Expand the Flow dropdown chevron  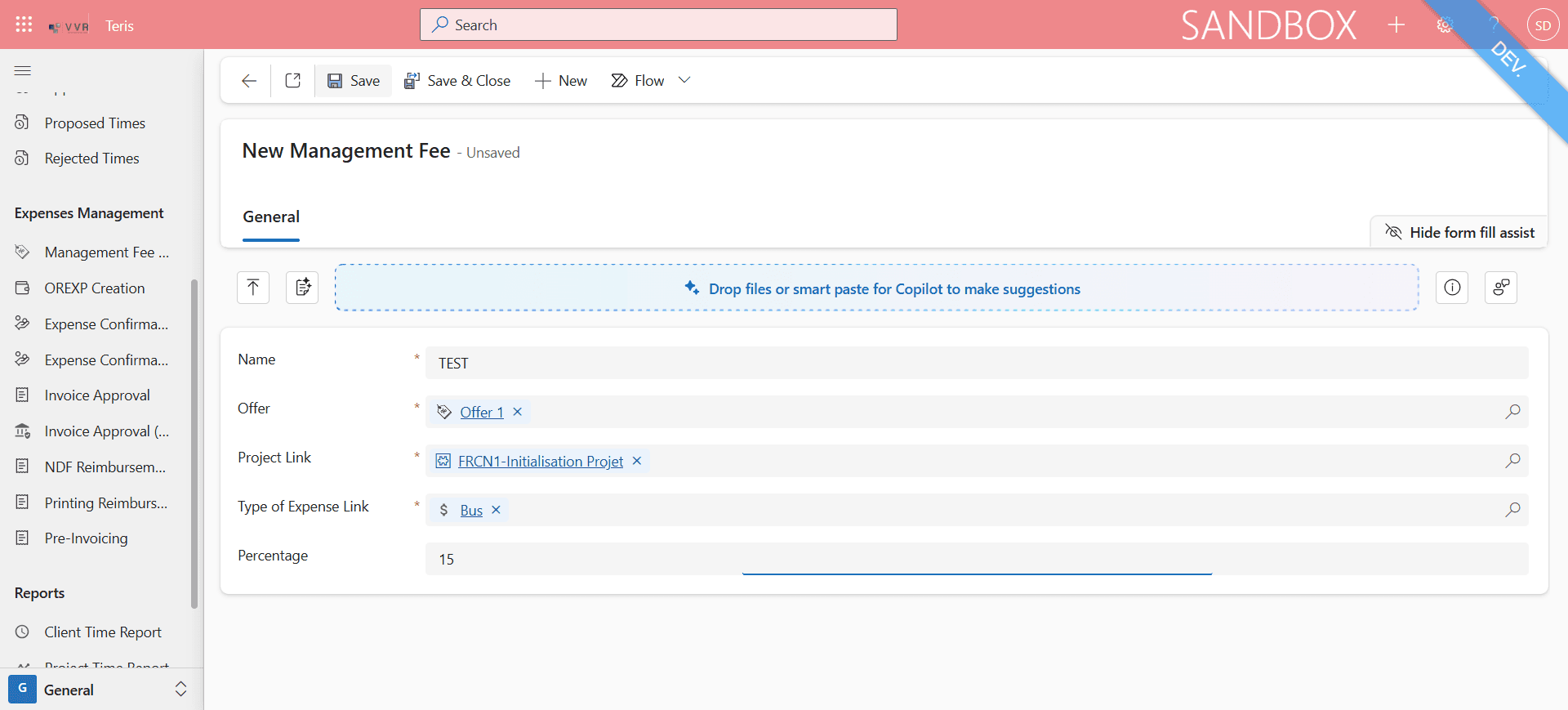tap(684, 80)
